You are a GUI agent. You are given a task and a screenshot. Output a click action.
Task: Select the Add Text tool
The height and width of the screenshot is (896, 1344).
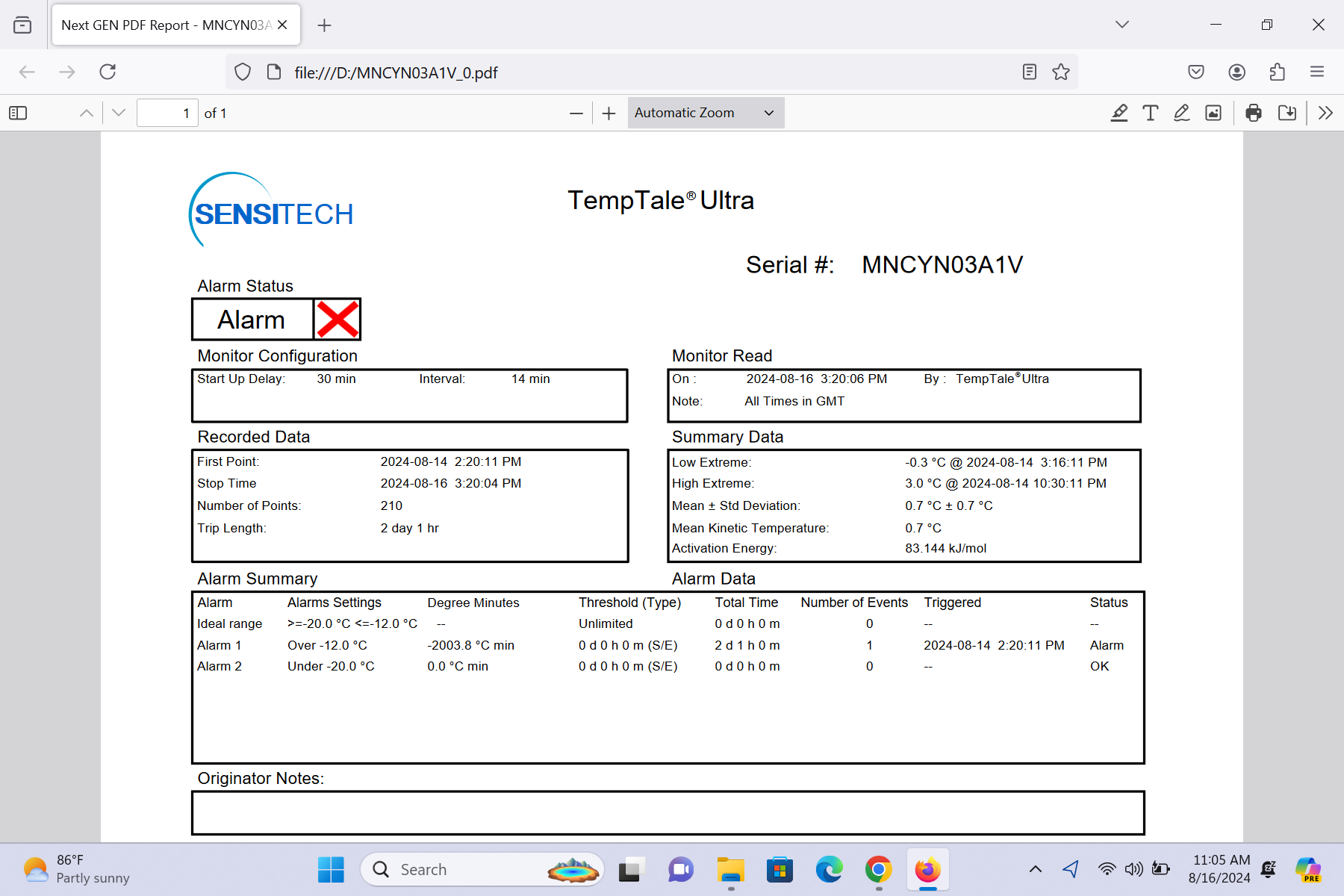[1150, 113]
